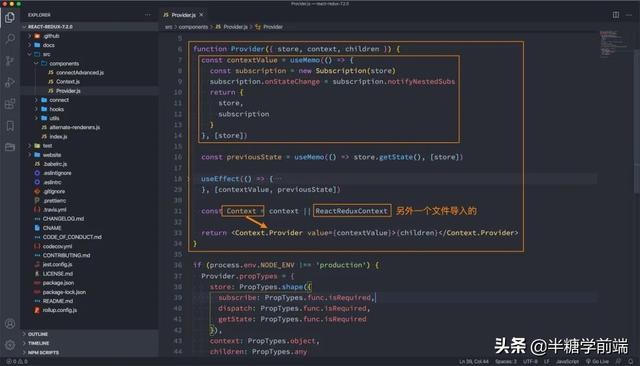Open the Project Manager folder icon
Screen dimensions: 640x366
coord(10,147)
